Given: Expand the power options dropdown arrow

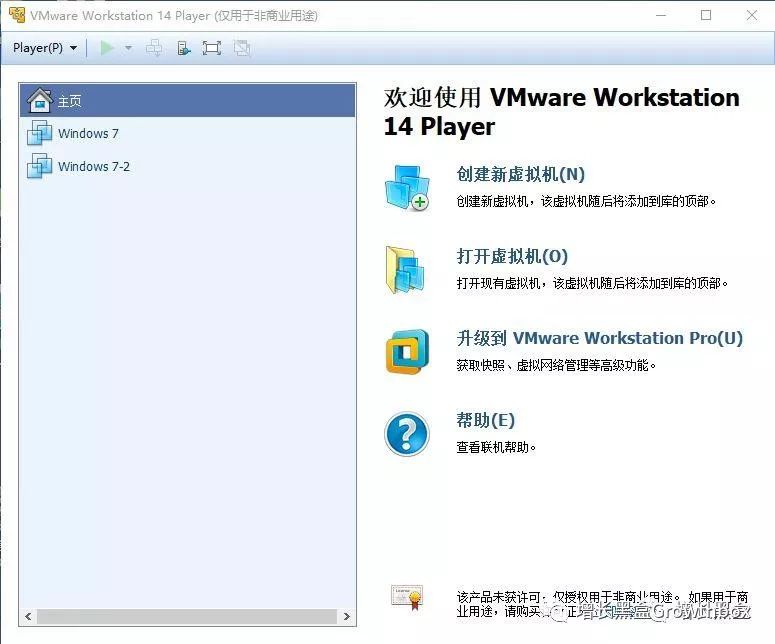Looking at the screenshot, I should 129,48.
